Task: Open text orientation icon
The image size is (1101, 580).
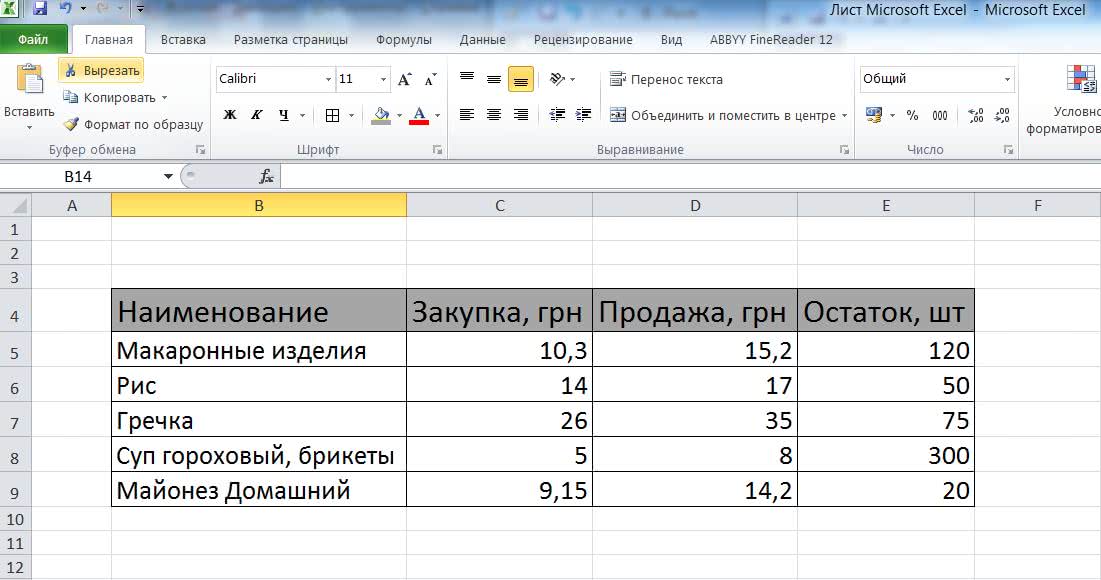Action: pyautogui.click(x=558, y=79)
